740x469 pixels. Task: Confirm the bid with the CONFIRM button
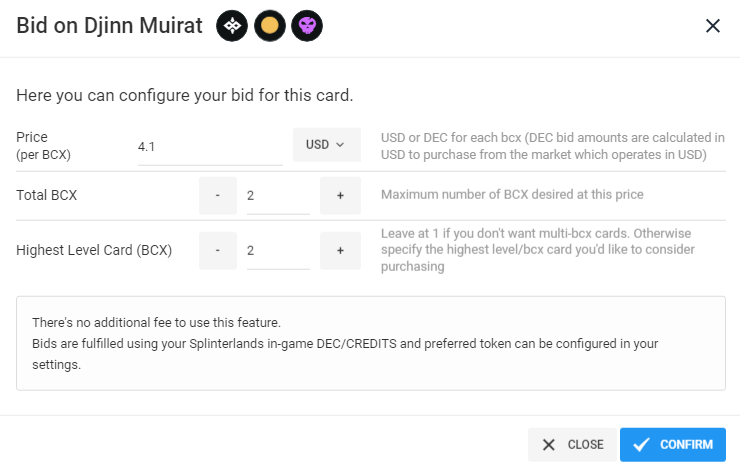tap(673, 444)
